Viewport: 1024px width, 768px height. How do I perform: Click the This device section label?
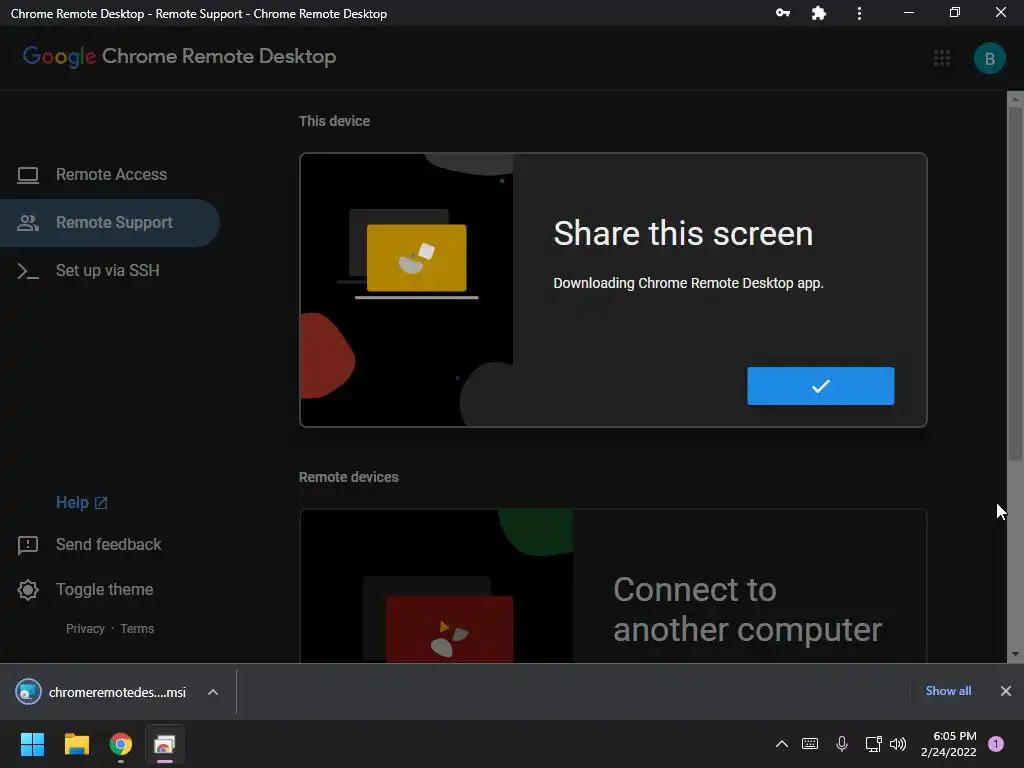pos(334,121)
